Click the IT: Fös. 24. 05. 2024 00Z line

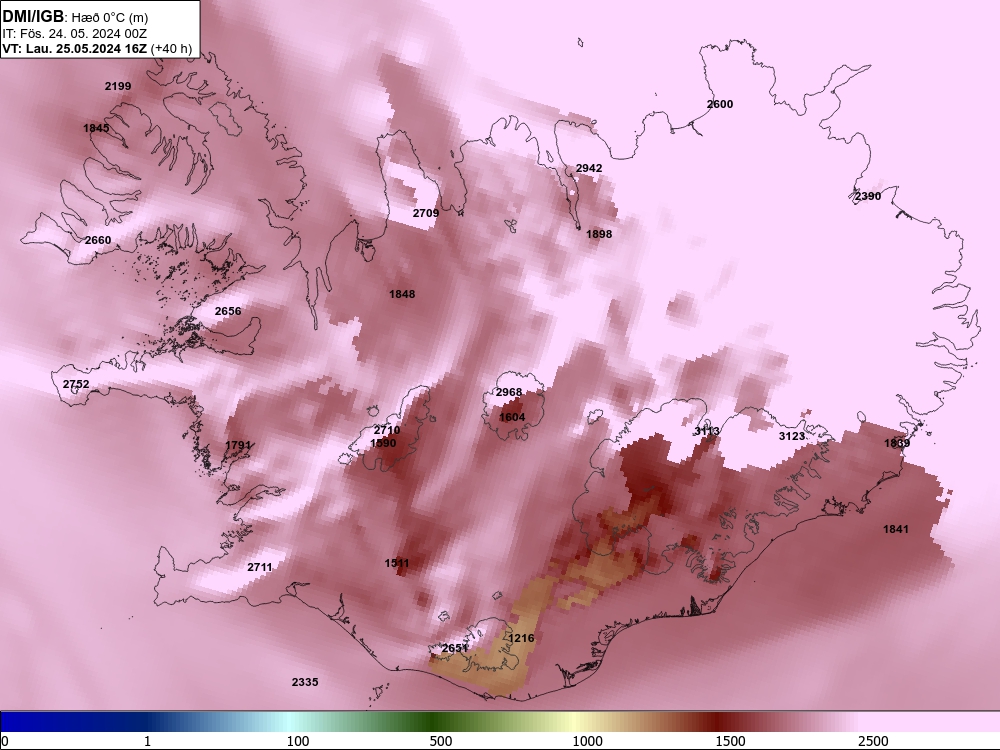(x=75, y=34)
